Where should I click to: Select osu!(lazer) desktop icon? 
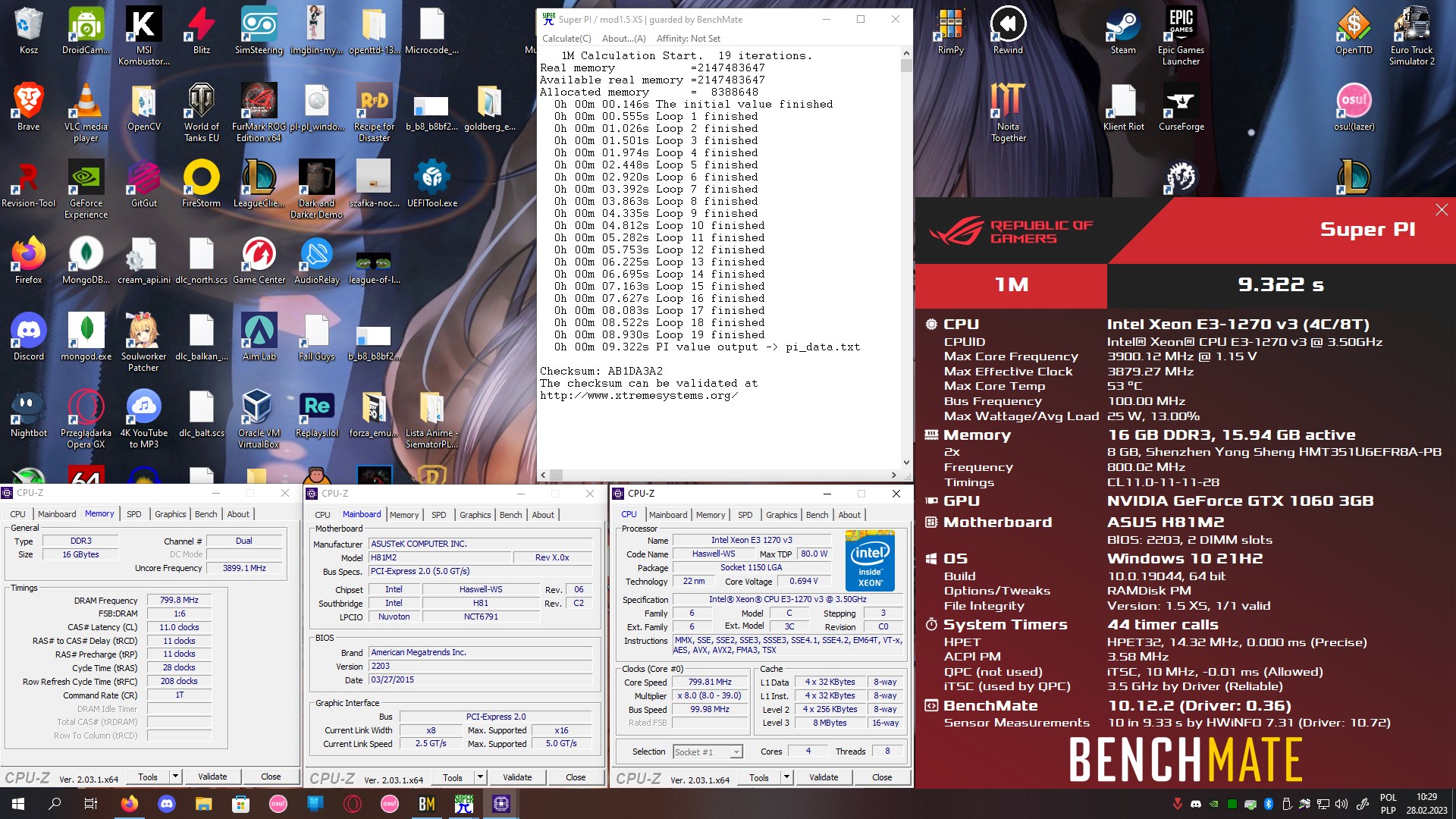(1354, 107)
